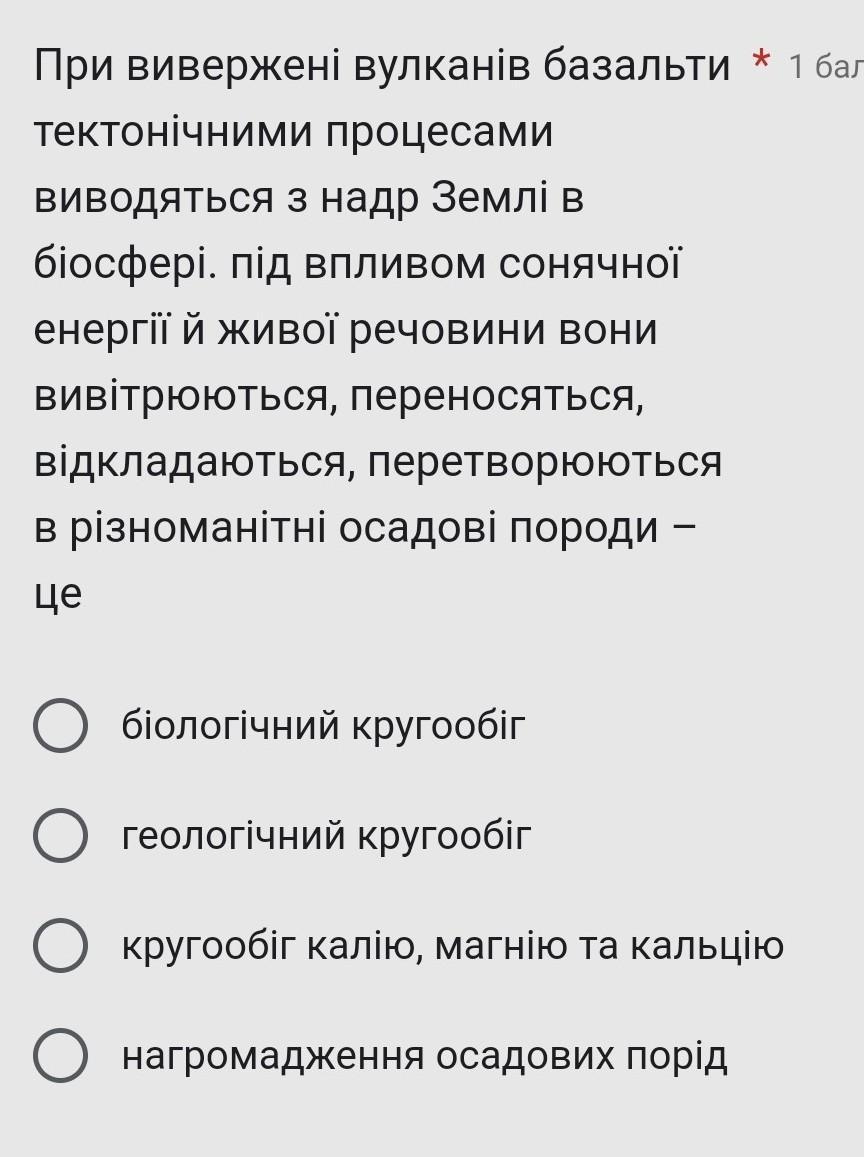The width and height of the screenshot is (864, 1157).
Task: Click the final question word 'це'
Action: (x=58, y=595)
